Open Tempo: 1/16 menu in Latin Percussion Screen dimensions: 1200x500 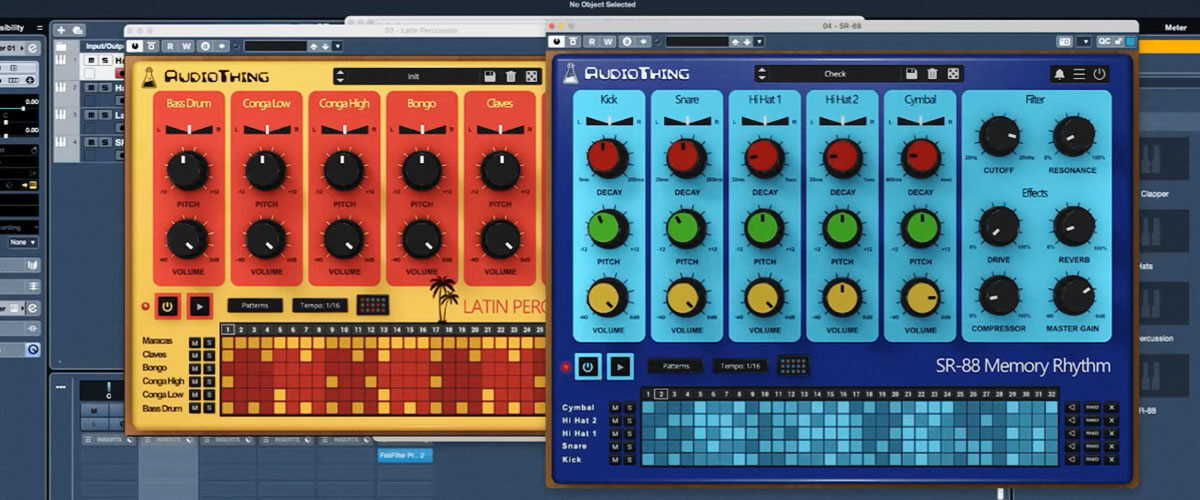click(320, 305)
